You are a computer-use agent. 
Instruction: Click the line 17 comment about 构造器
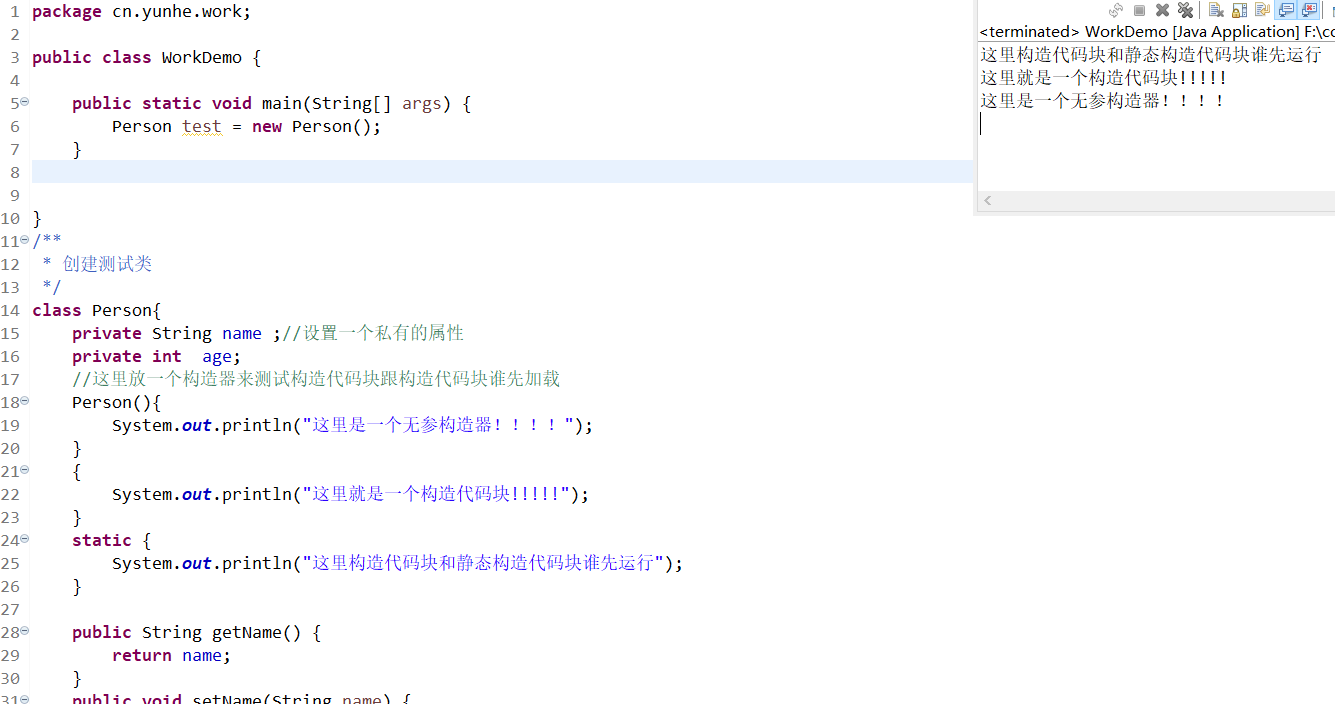316,380
